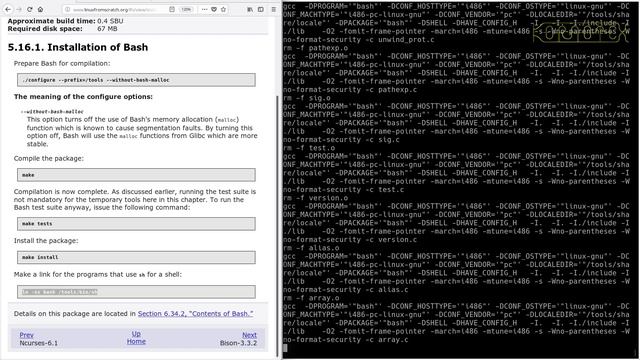Click the 'Approximate build time:' label
Screen dimensions: 640x360
51,21
